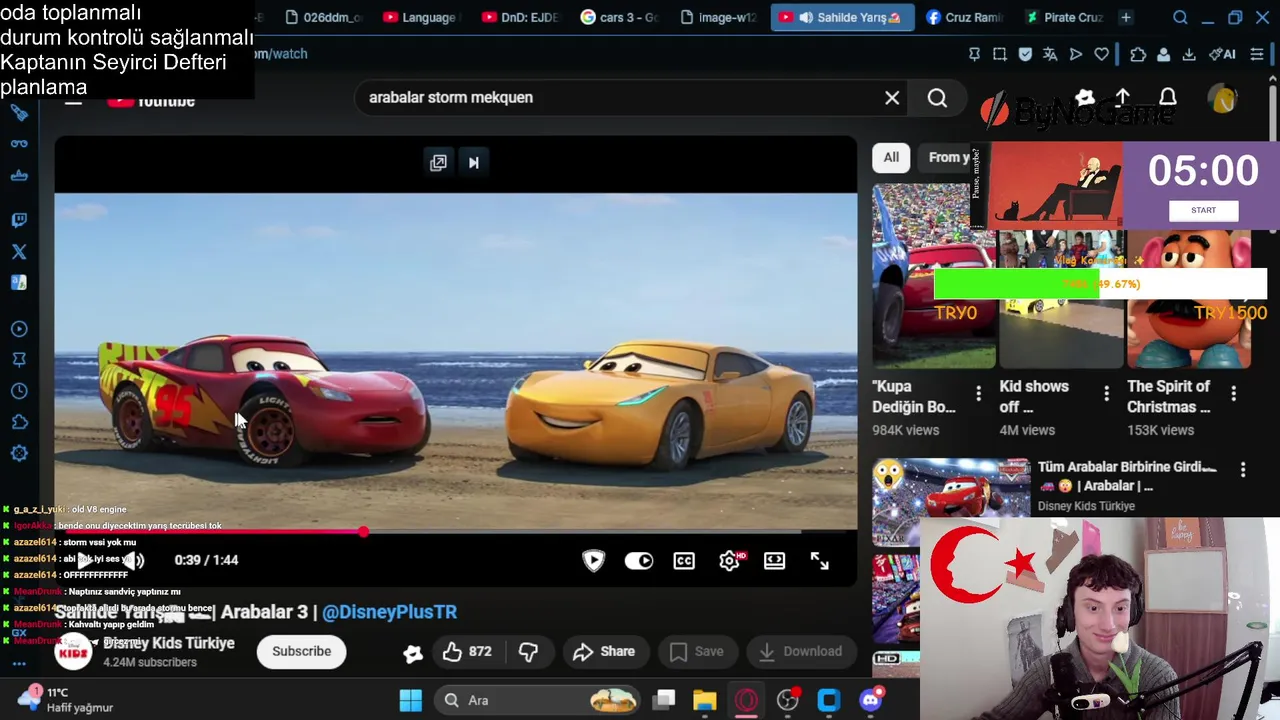1280x720 pixels.
Task: Open YouTube notifications bell
Action: click(1167, 97)
